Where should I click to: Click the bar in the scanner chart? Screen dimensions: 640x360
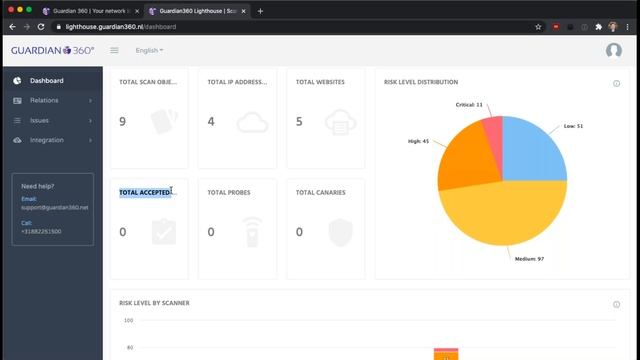tap(446, 354)
